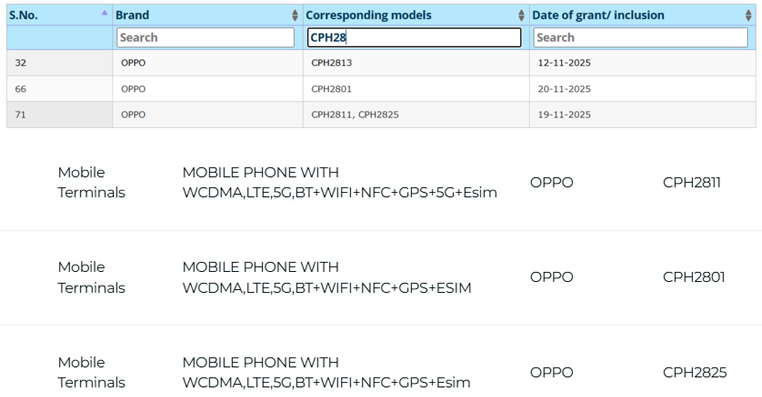The image size is (762, 397).
Task: Select serial number 66 cell
Action: (59, 89)
